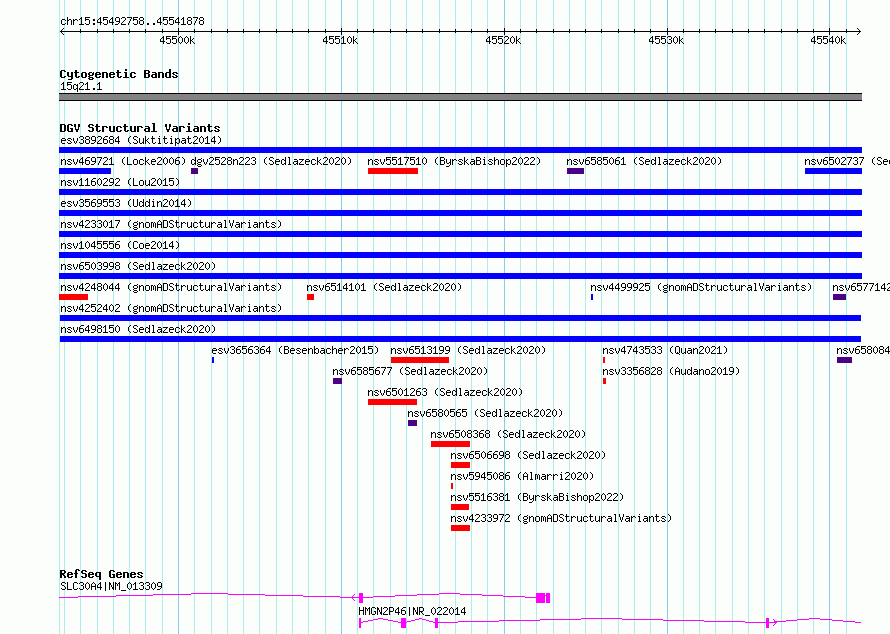890x634 pixels.
Task: Click the SLC30A4 gene's large last exon
Action: (541, 597)
